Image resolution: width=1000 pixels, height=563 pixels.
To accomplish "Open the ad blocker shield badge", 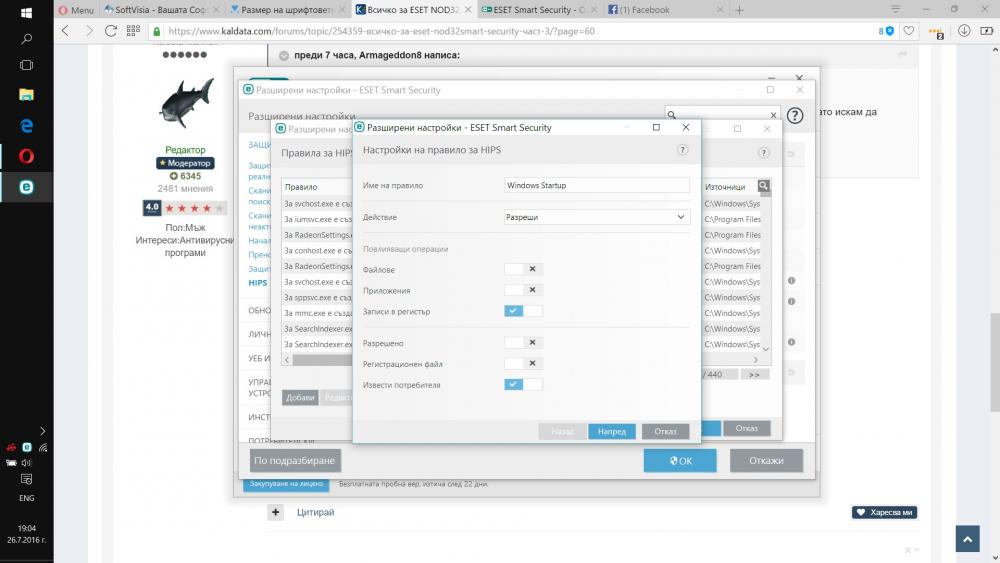I will [x=886, y=31].
